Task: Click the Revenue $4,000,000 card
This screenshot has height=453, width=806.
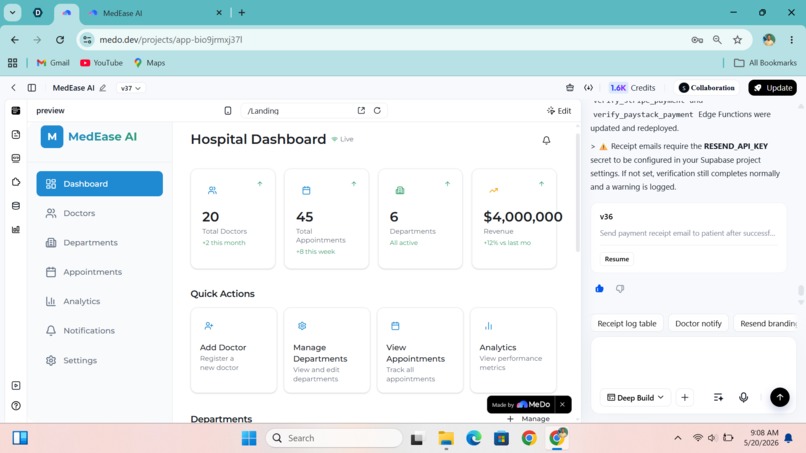Action: pyautogui.click(x=514, y=219)
